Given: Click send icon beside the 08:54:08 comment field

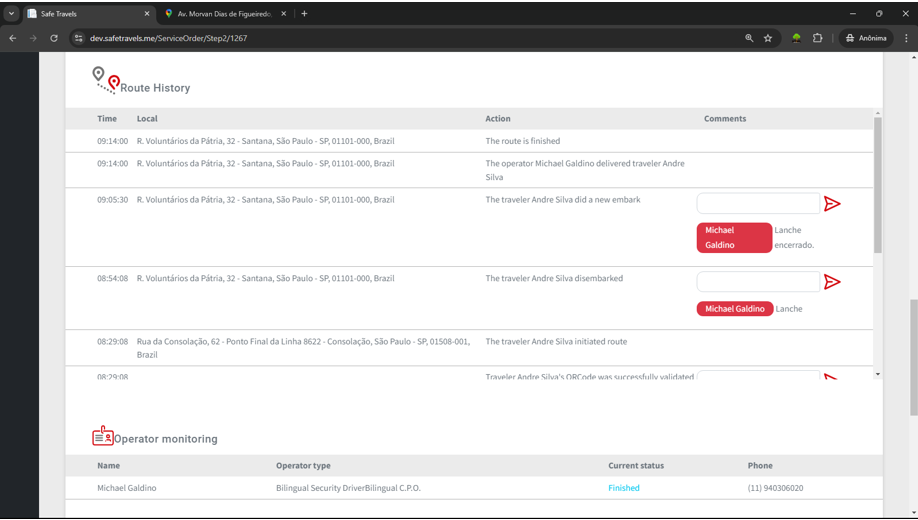Looking at the screenshot, I should [831, 282].
